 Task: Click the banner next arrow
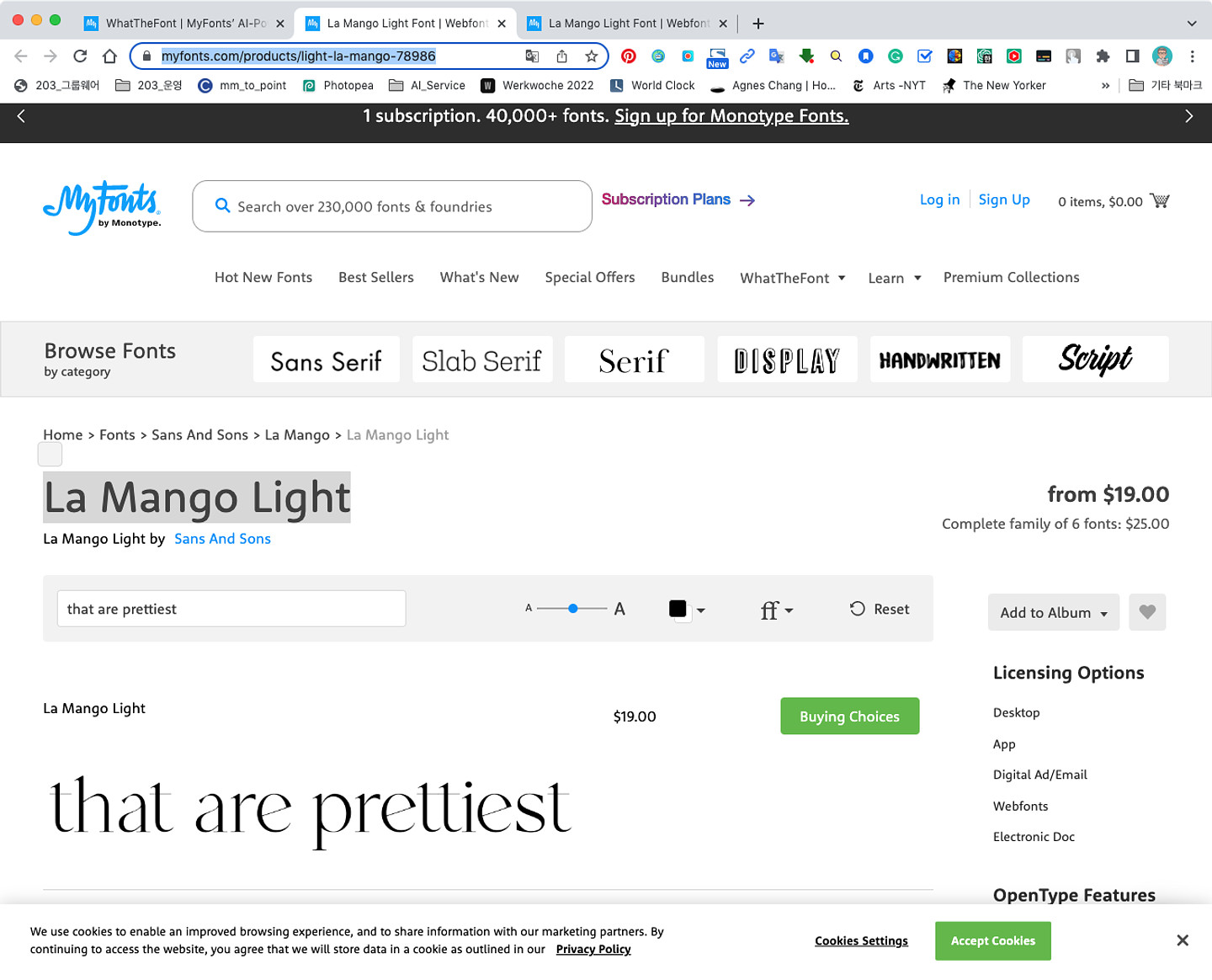(1188, 116)
